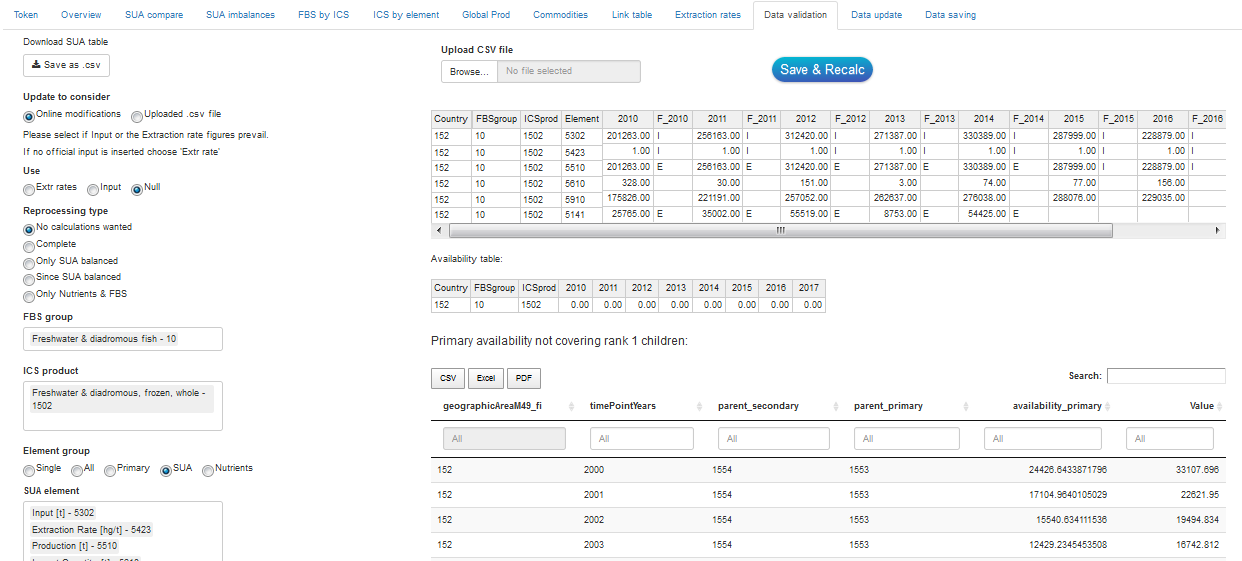This screenshot has width=1242, height=561.
Task: Export table using the Excel button
Action: tap(485, 378)
